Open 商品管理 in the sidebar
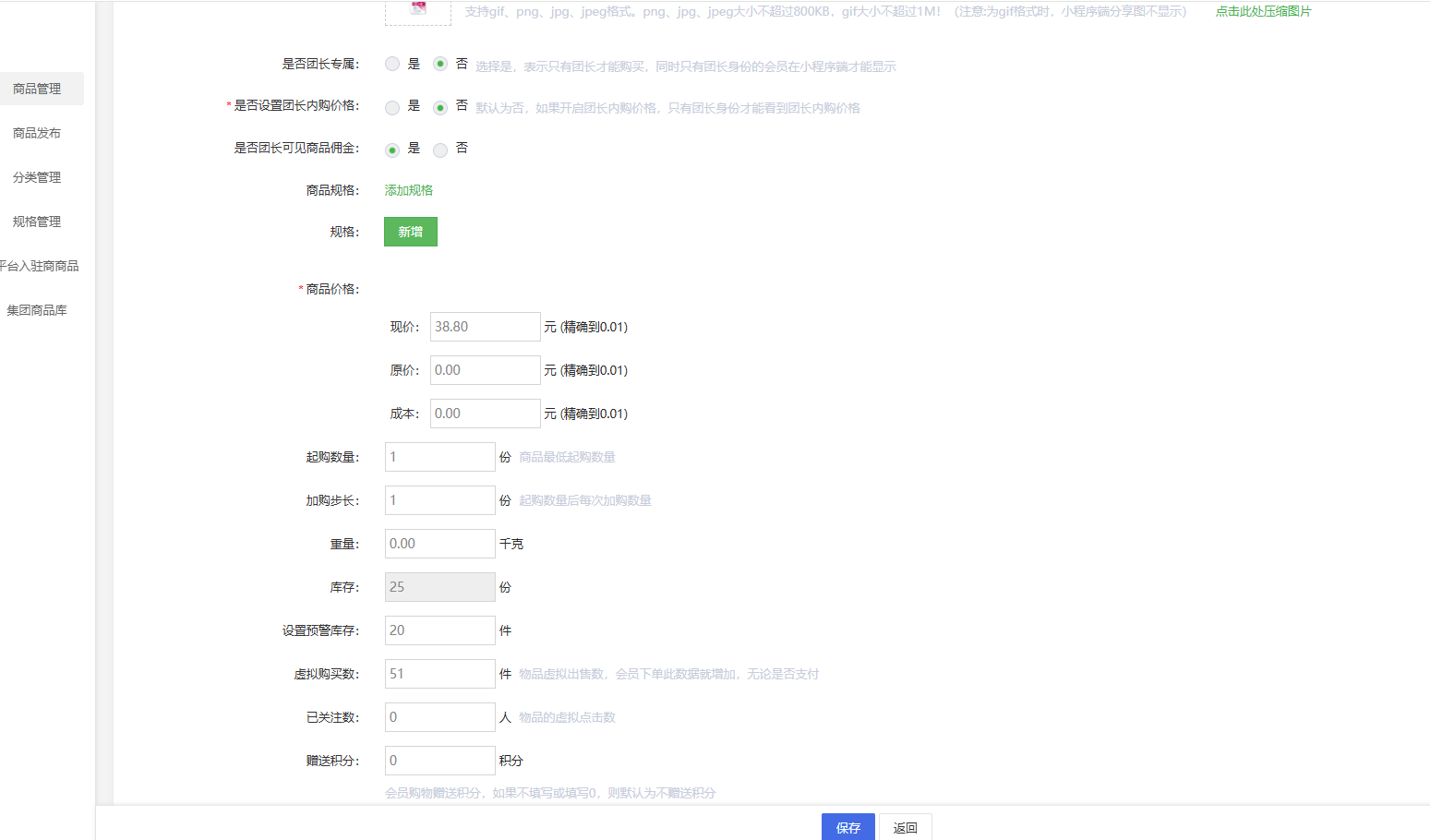 pyautogui.click(x=37, y=89)
